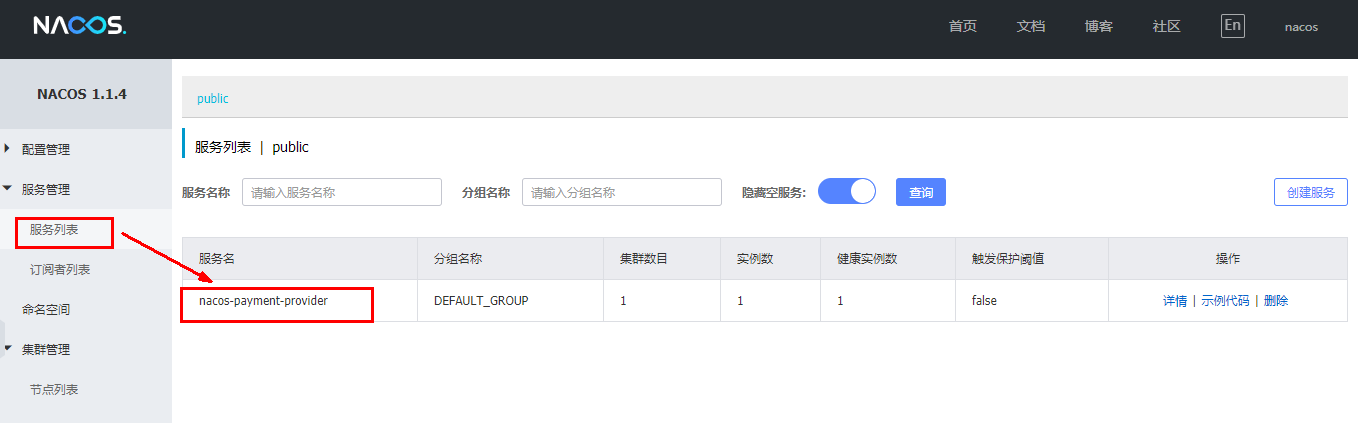Toggle the hide empty services switch
1358x423 pixels.
click(x=847, y=191)
